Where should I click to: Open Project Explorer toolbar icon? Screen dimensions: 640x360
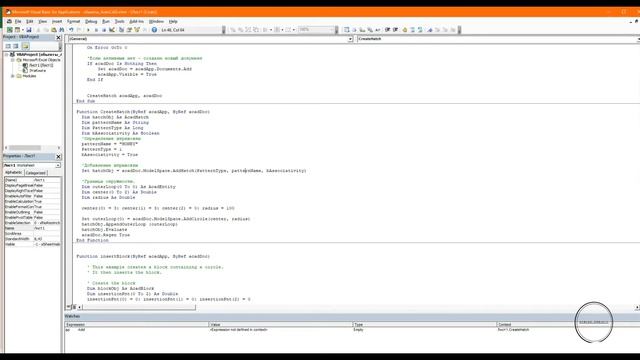click(x=121, y=30)
